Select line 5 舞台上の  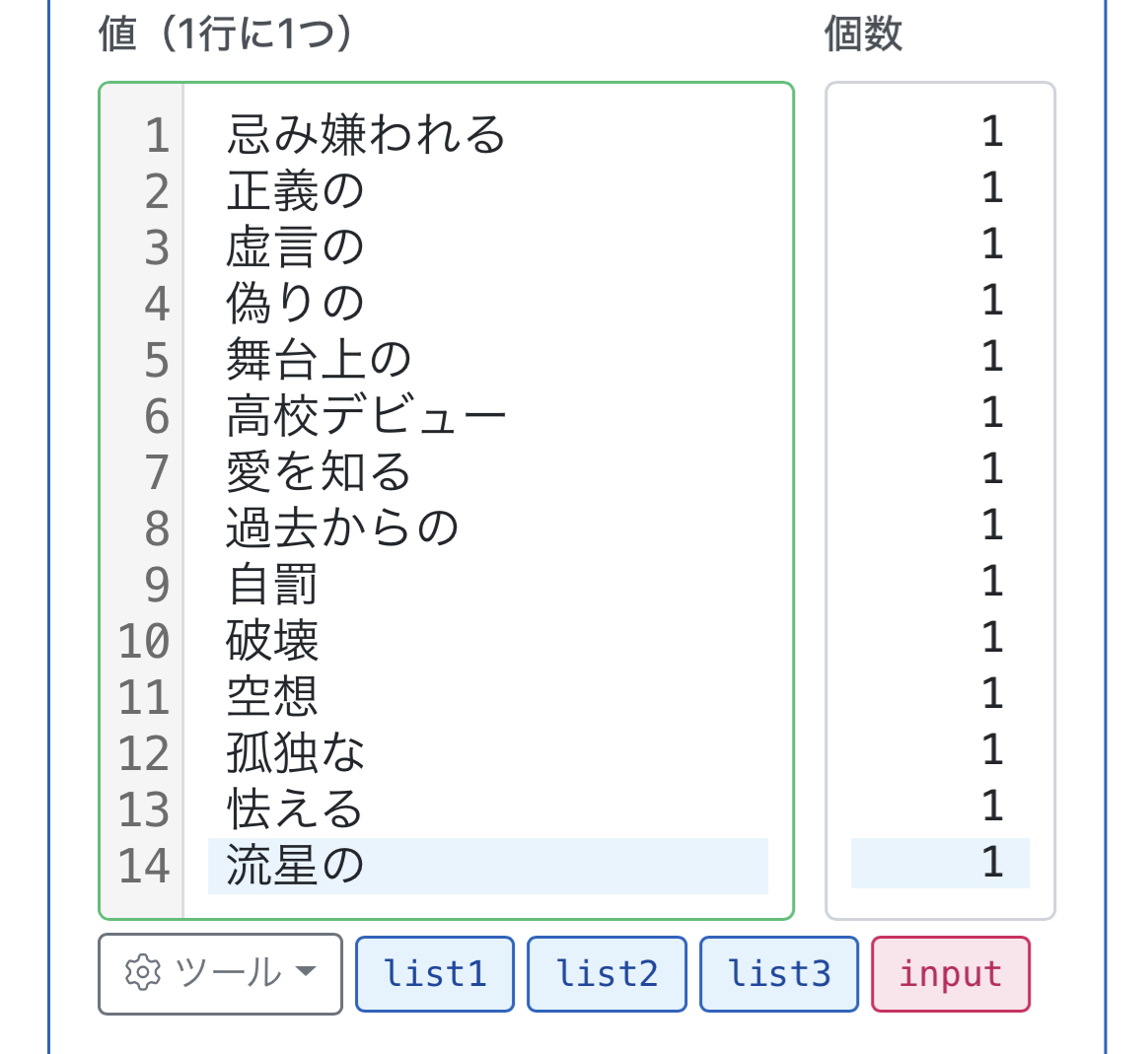[x=319, y=360]
